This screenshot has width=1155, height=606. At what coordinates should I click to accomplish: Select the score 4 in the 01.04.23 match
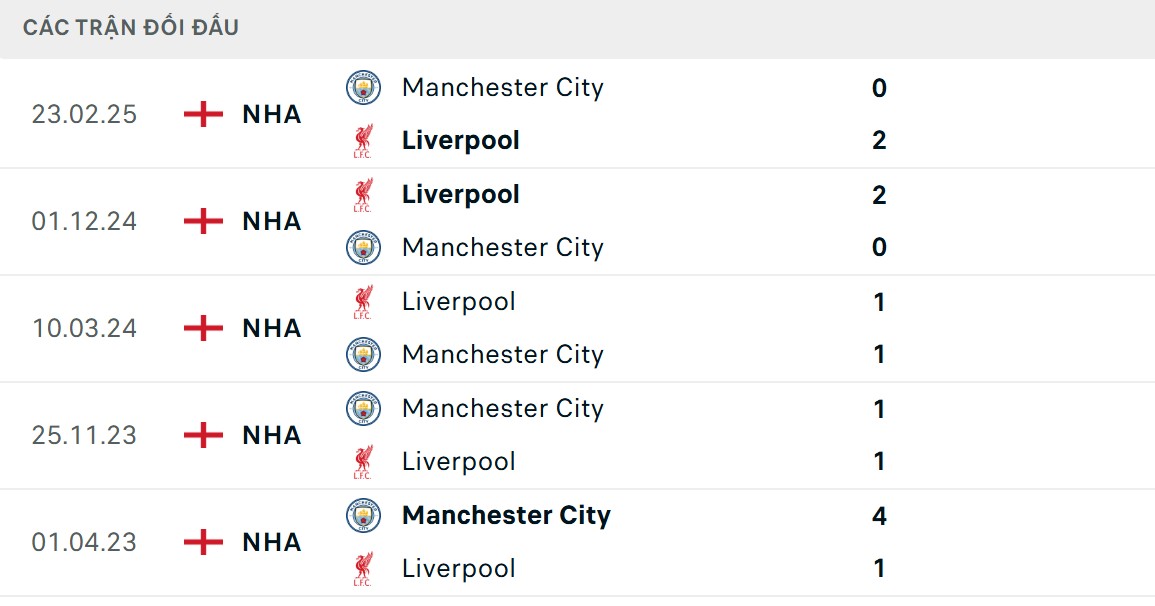pos(878,515)
